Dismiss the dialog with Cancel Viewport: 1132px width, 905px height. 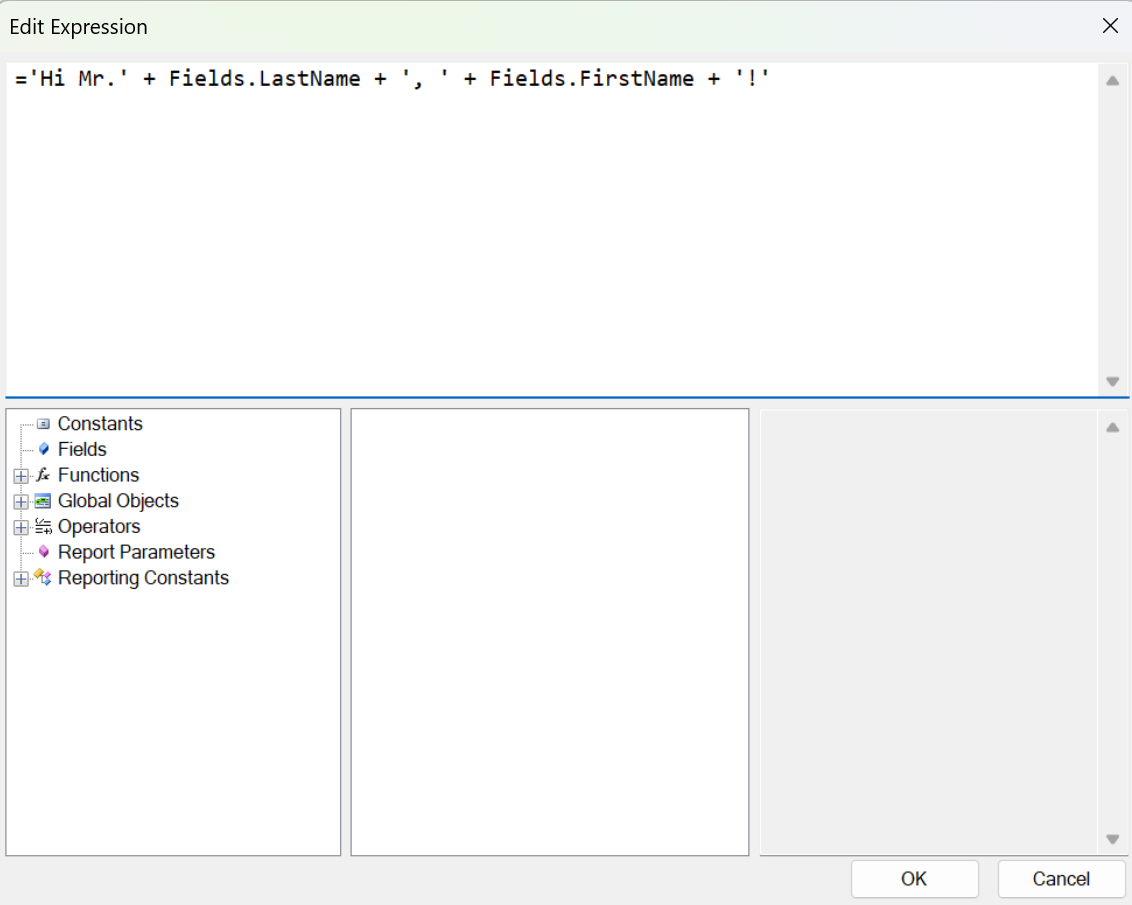pos(1061,879)
